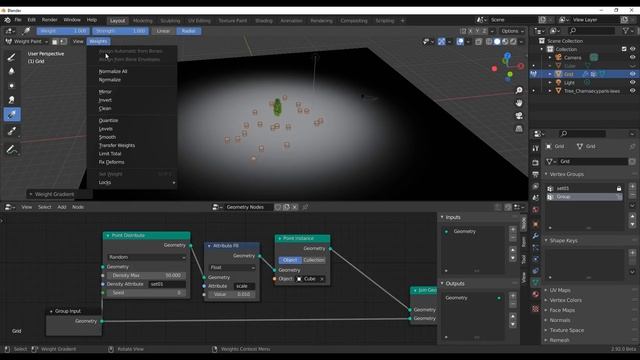Screen dimensions: 640x360
Task: Toggle X-ray view in viewport header
Action: [478, 42]
